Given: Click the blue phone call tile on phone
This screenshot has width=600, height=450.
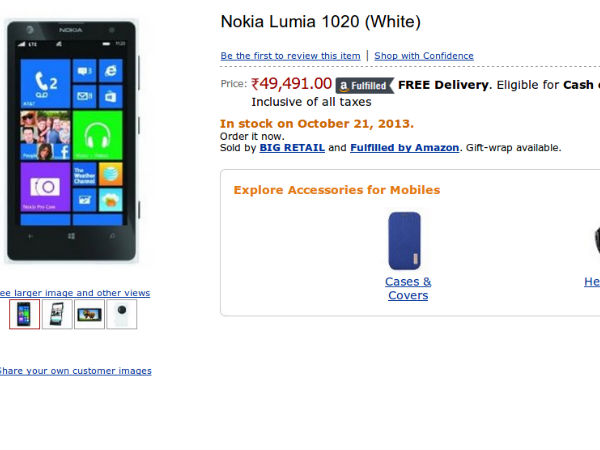Looking at the screenshot, I should [46, 84].
